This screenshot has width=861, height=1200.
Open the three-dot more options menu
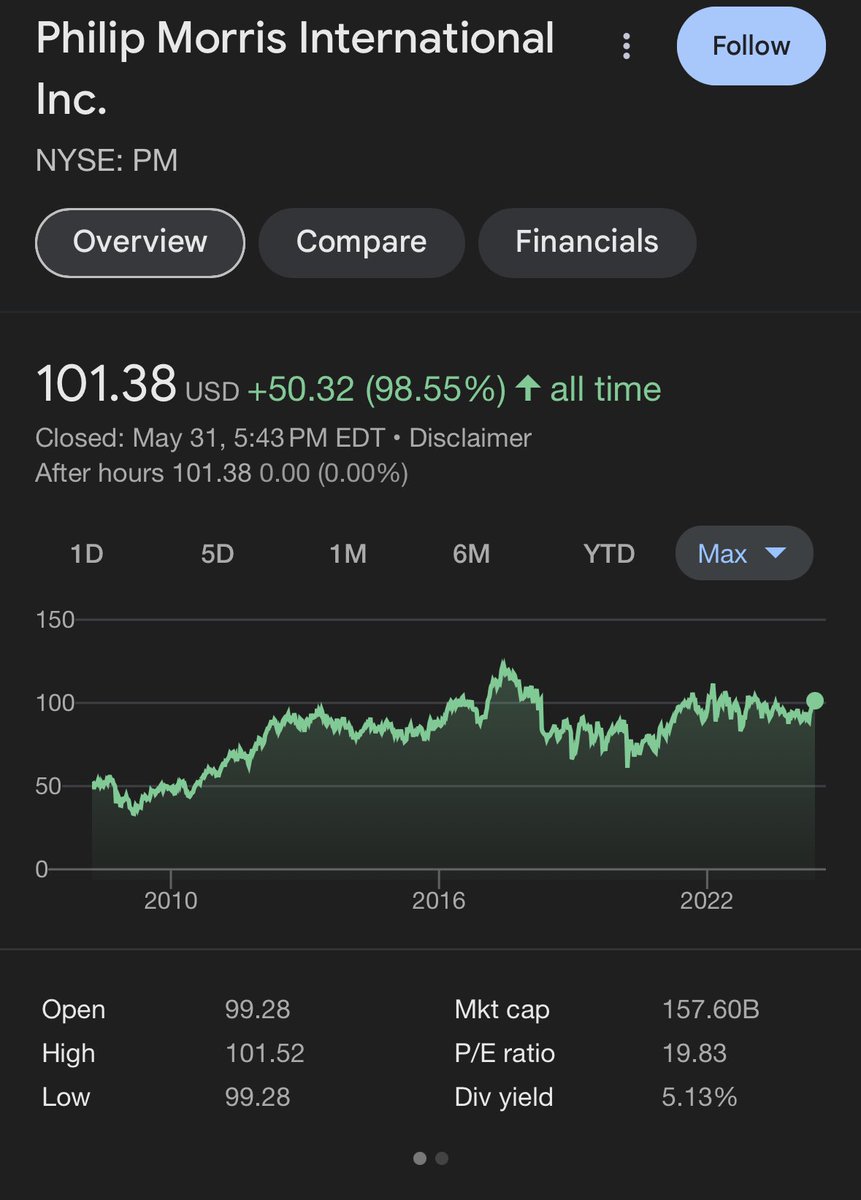[626, 46]
